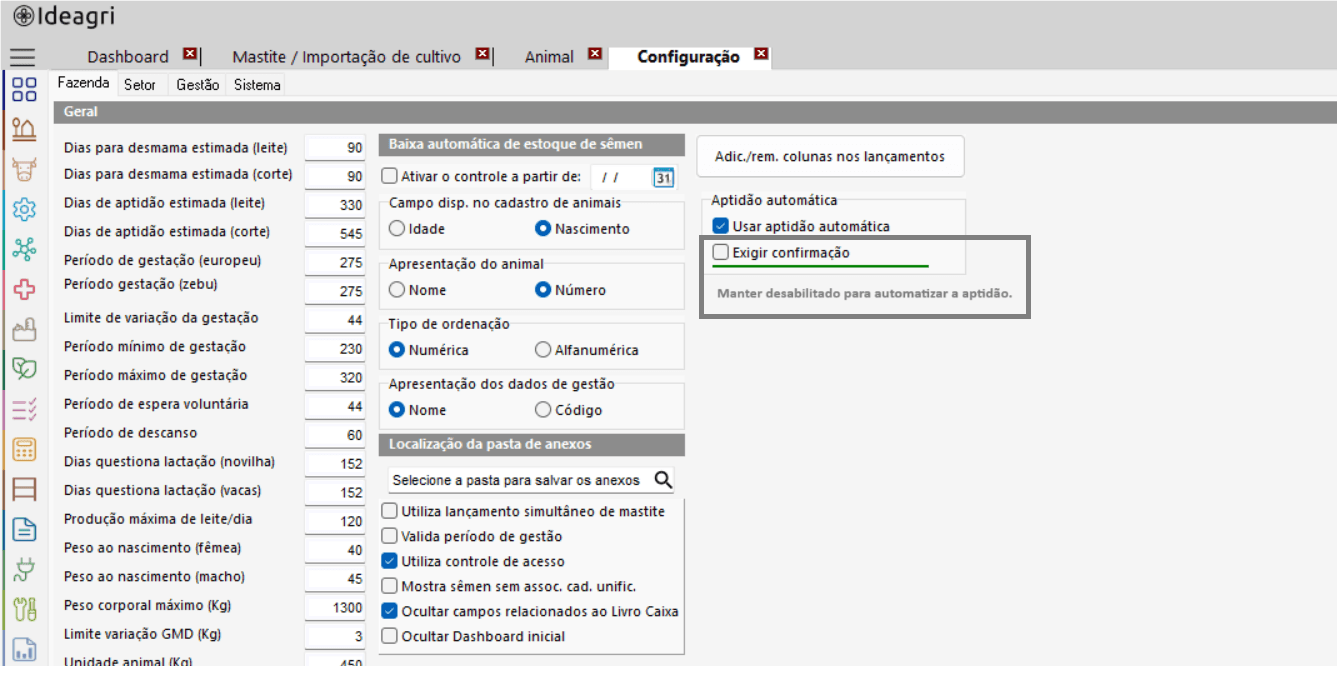Viewport: 1337px width, 679px height.
Task: Close the Mastite / Importação de cultivo tab
Action: (x=482, y=56)
